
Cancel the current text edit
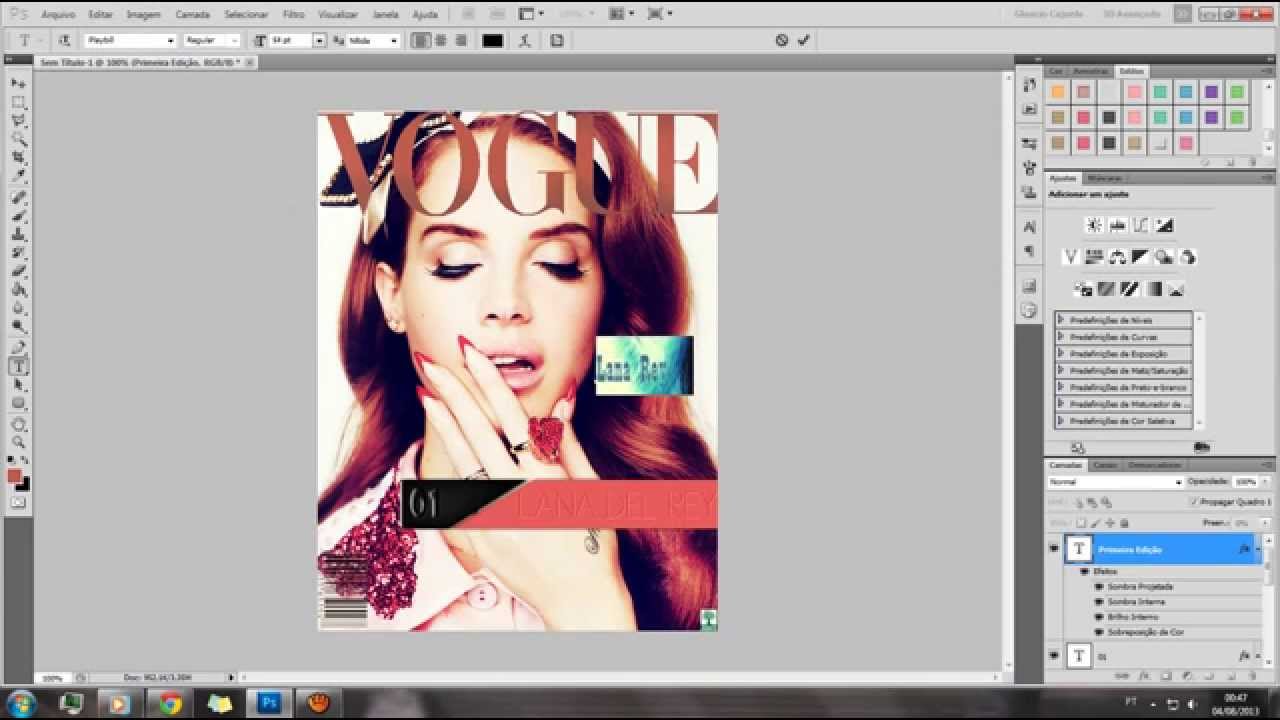782,40
